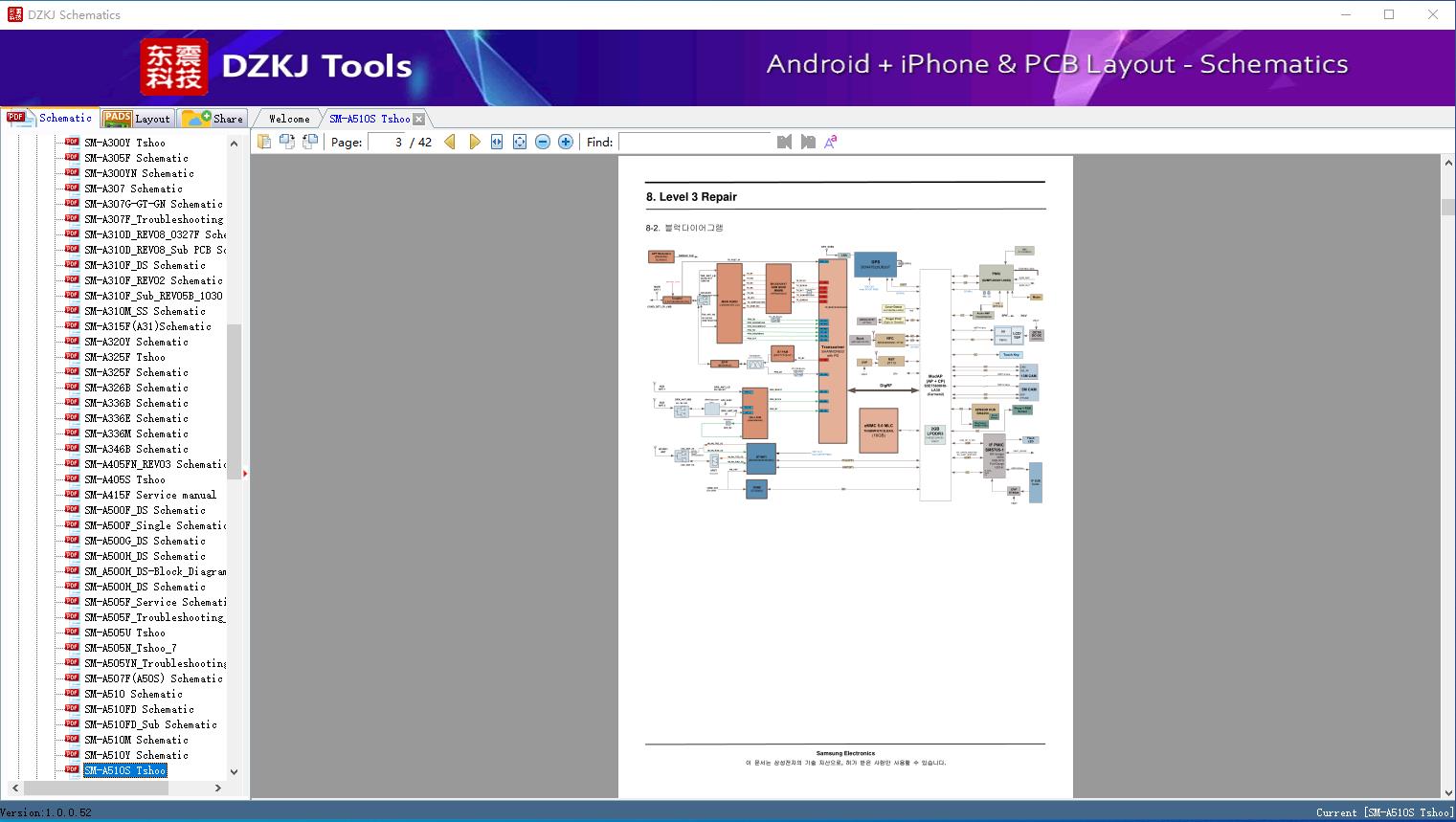The image size is (1456, 822).
Task: Switch to the Welcome document tab
Action: (288, 119)
